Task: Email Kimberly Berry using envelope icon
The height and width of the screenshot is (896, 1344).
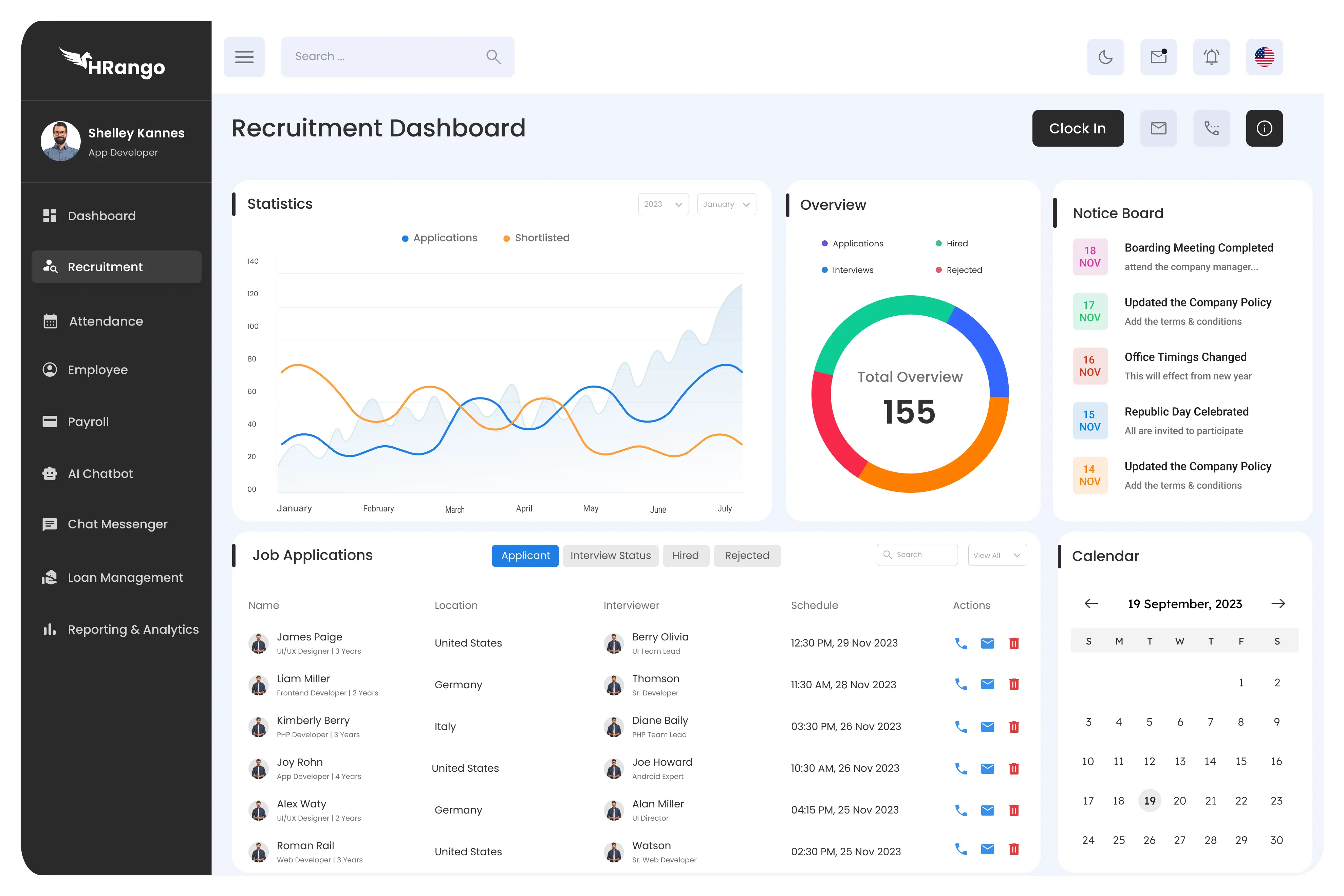Action: [987, 727]
